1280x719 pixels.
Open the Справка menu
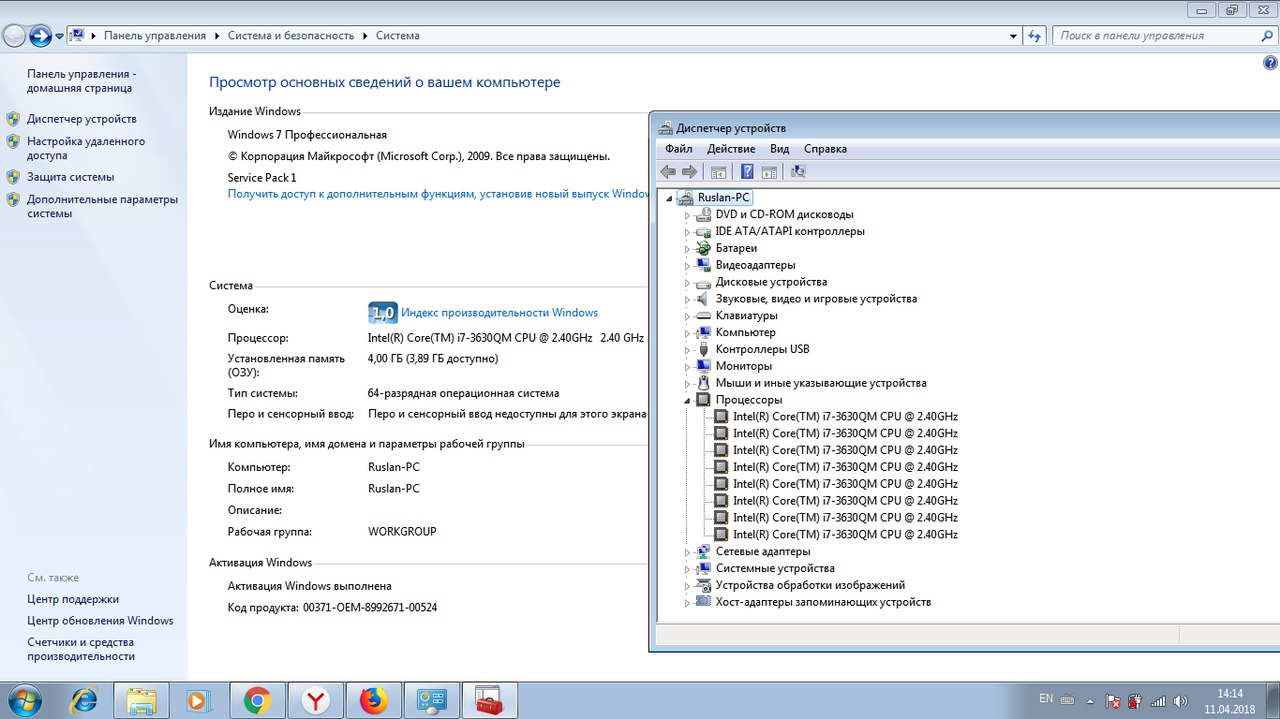pos(825,149)
